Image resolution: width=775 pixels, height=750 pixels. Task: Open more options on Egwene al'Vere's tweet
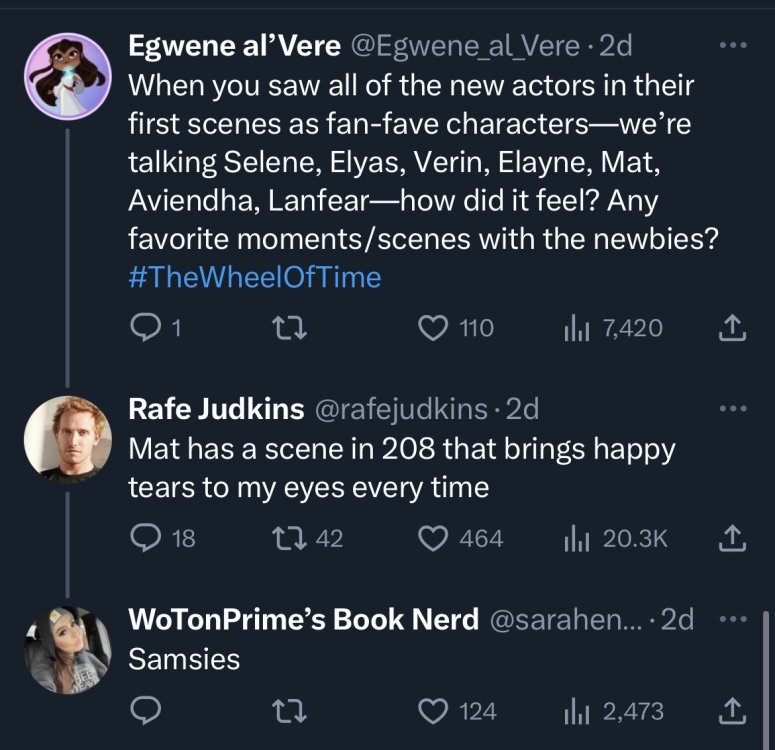733,46
